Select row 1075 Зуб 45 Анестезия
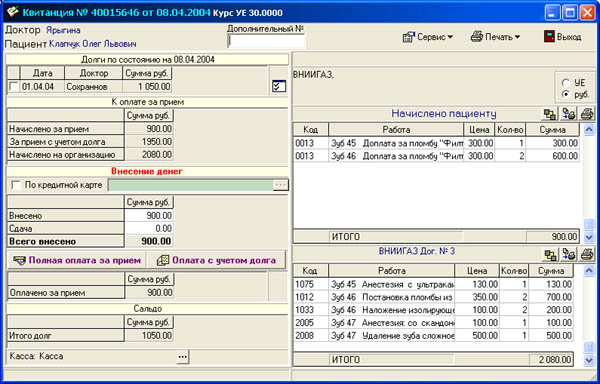This screenshot has width=600, height=384. [433, 285]
